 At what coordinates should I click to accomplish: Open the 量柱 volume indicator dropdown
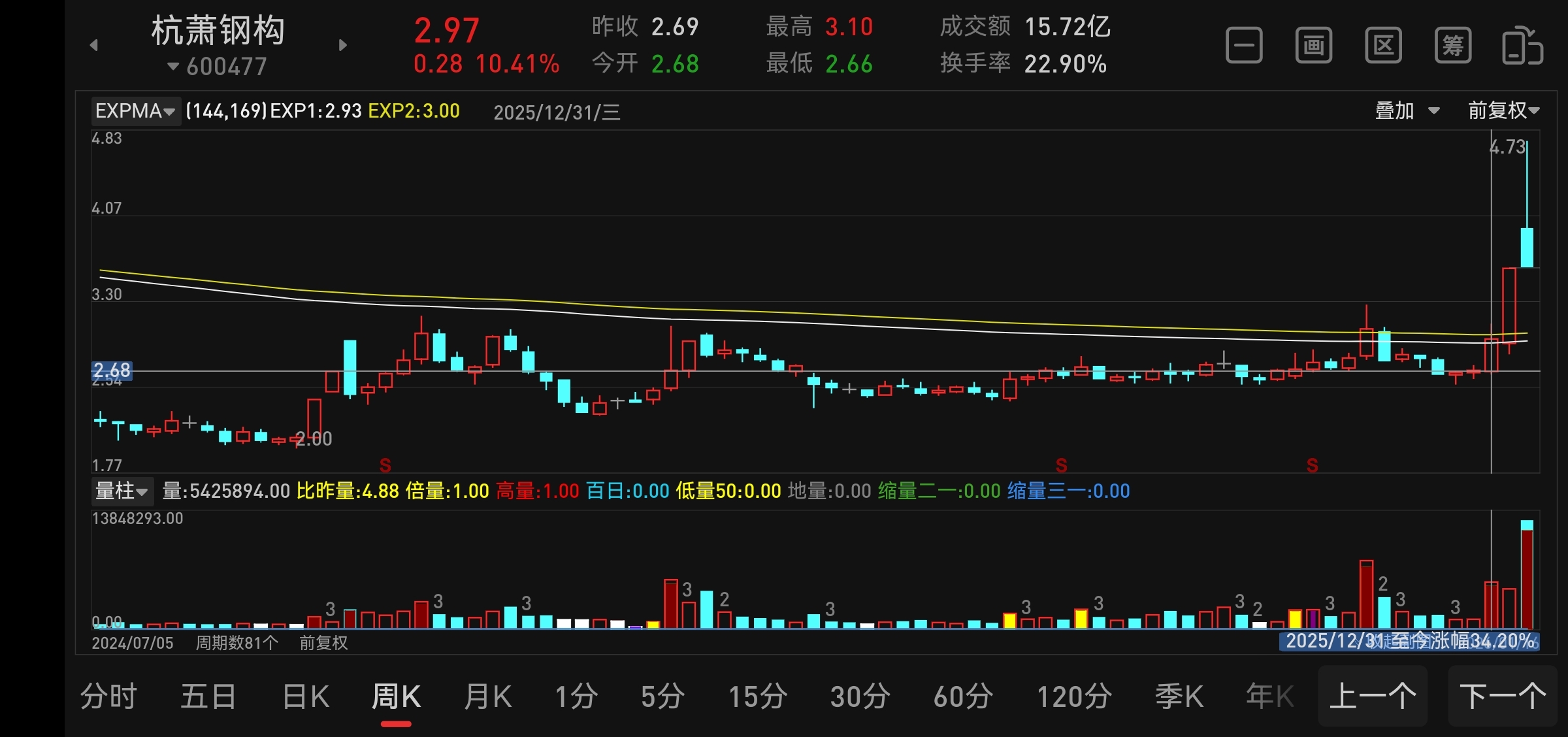[x=122, y=491]
